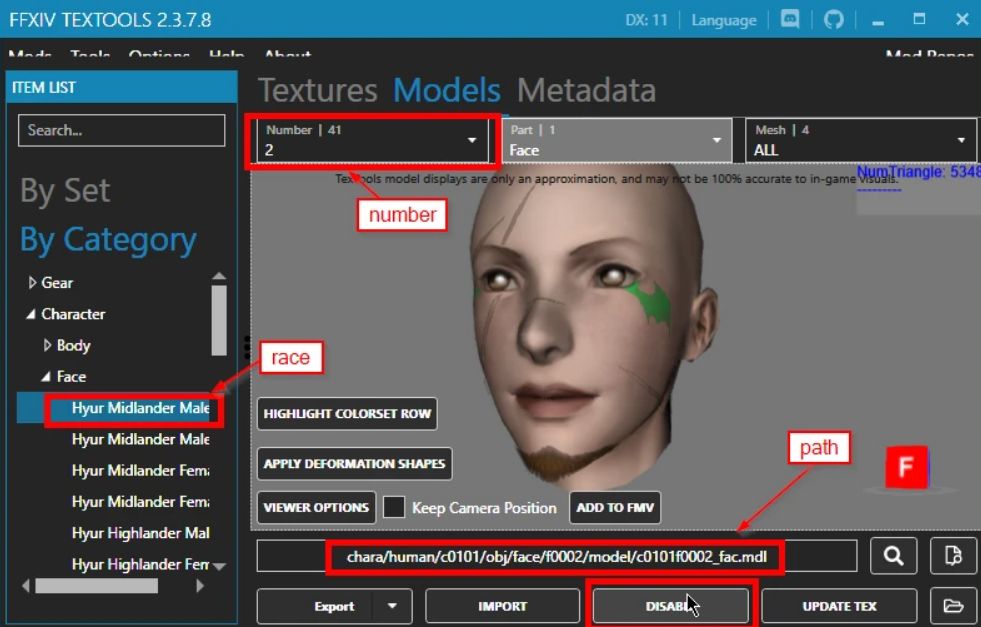Viewport: 981px width, 627px height.
Task: Collapse the Face tree node
Action: 46,377
